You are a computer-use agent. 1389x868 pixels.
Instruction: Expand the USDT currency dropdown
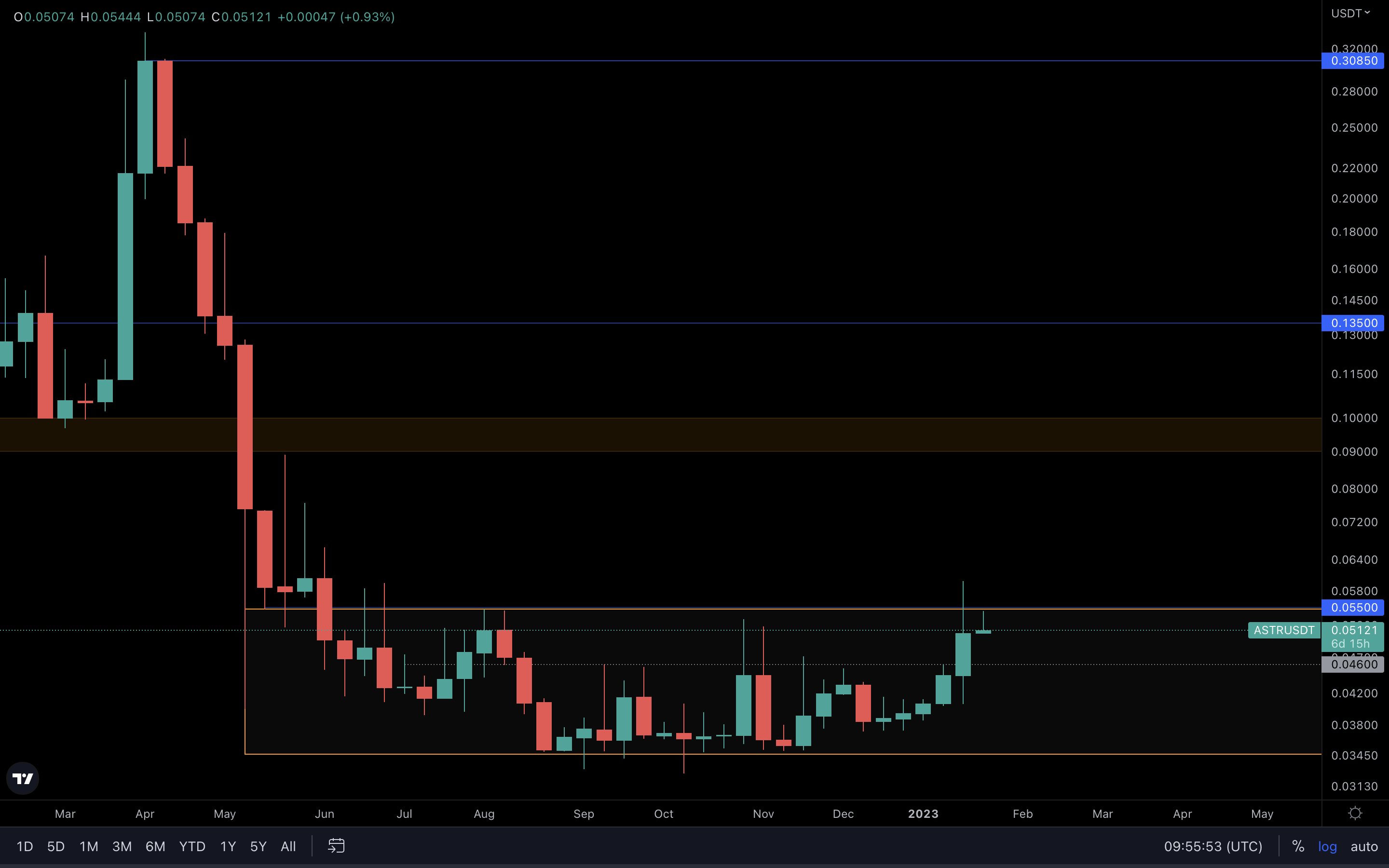coord(1350,13)
